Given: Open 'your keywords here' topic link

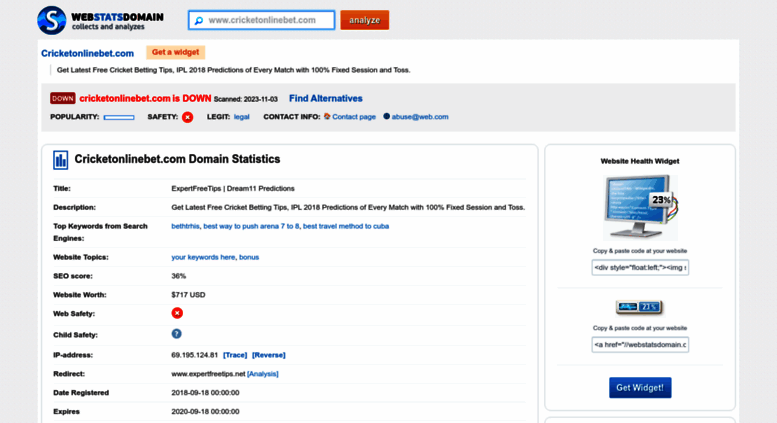Looking at the screenshot, I should click(203, 257).
